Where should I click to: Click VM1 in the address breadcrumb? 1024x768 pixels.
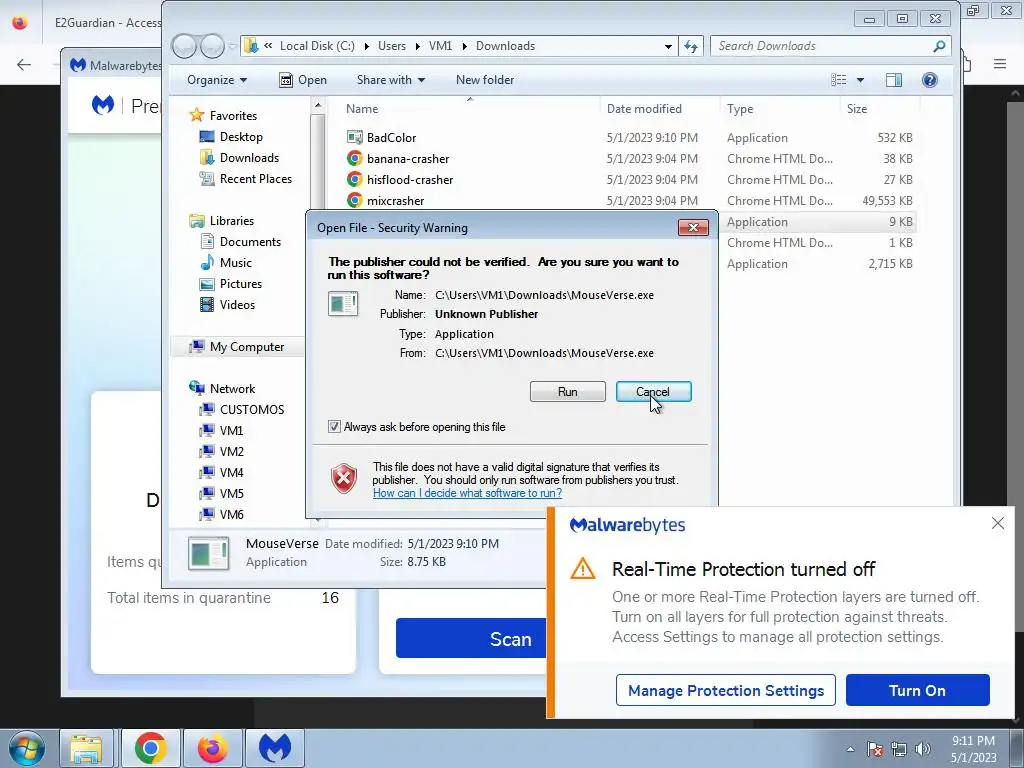click(440, 46)
